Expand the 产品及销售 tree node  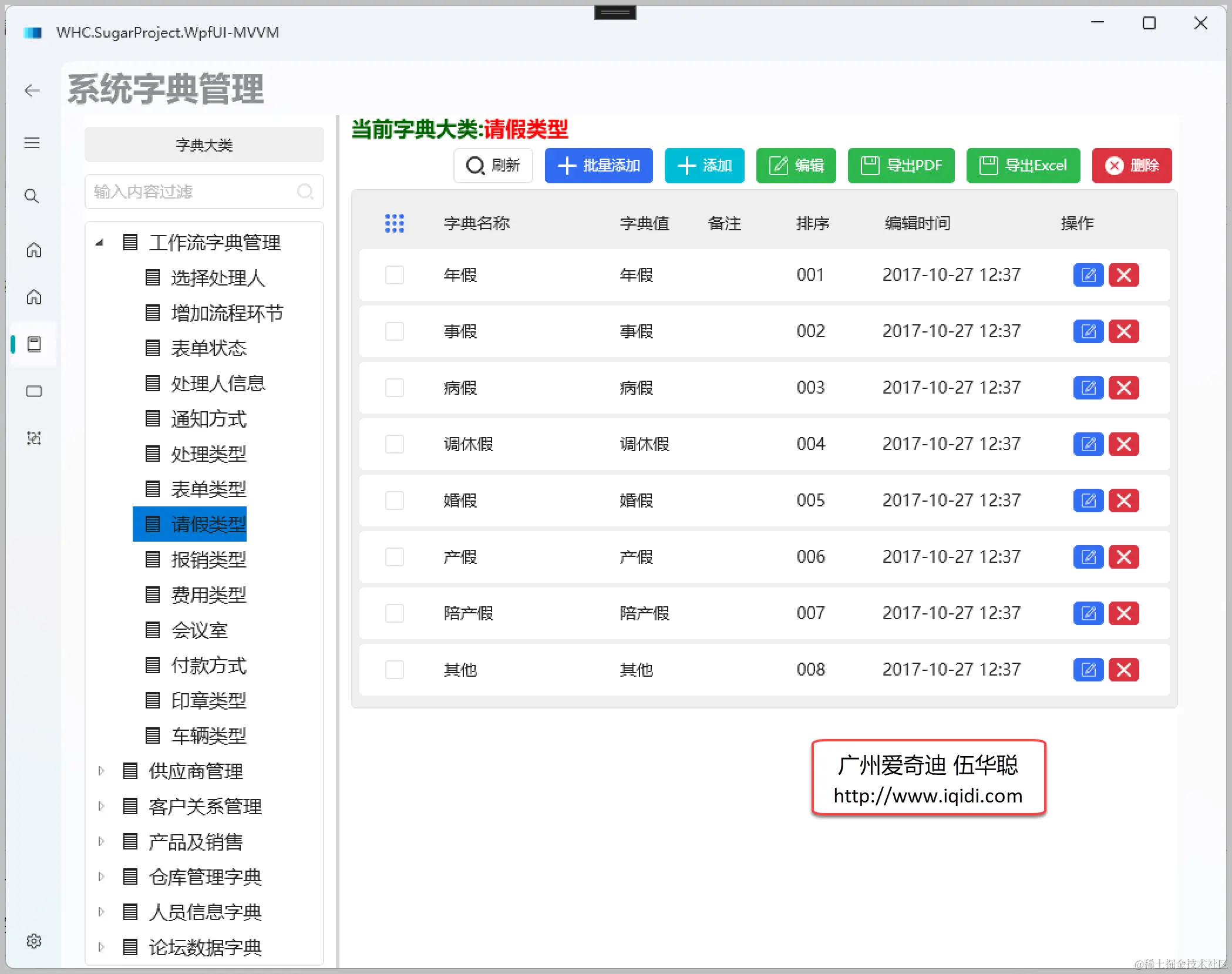pos(101,841)
